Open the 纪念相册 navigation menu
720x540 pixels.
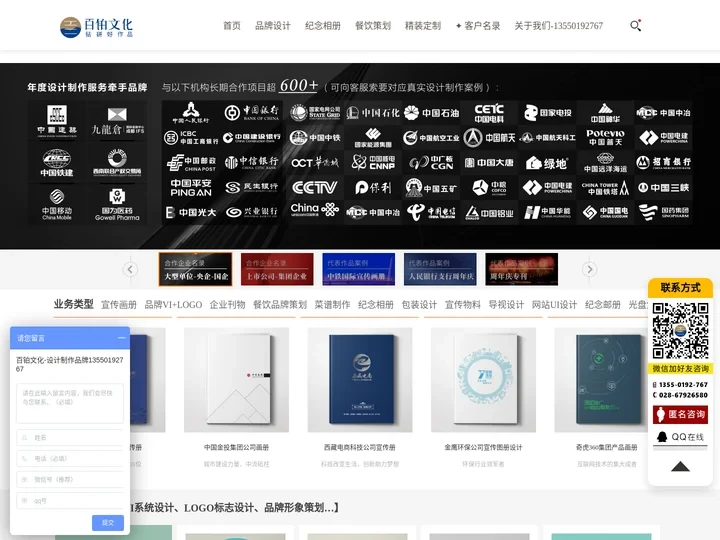[x=323, y=26]
